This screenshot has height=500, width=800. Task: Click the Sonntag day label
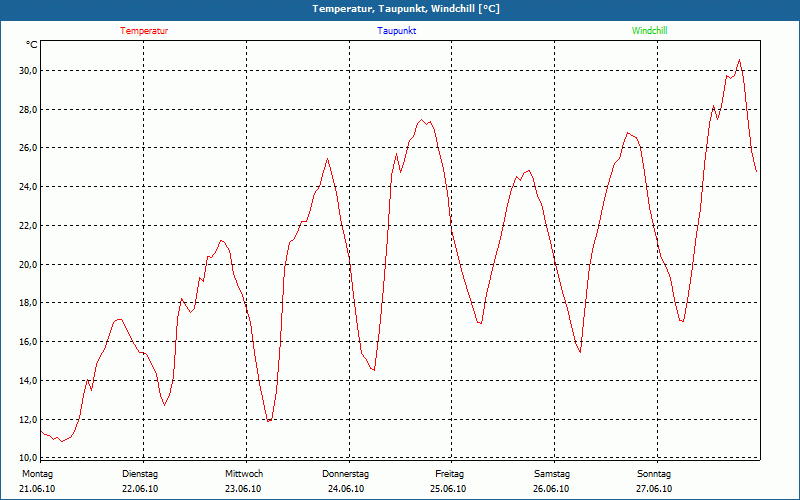pos(654,474)
